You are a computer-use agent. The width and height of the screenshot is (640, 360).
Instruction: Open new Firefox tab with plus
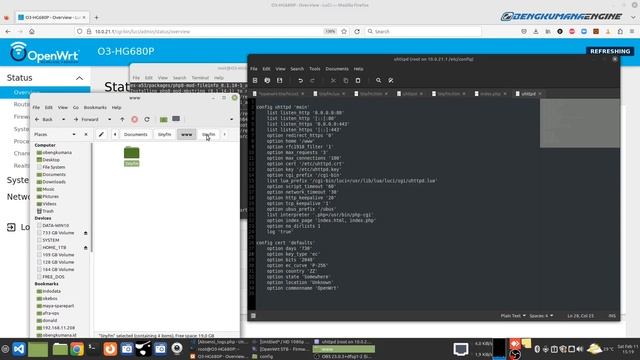(96, 18)
